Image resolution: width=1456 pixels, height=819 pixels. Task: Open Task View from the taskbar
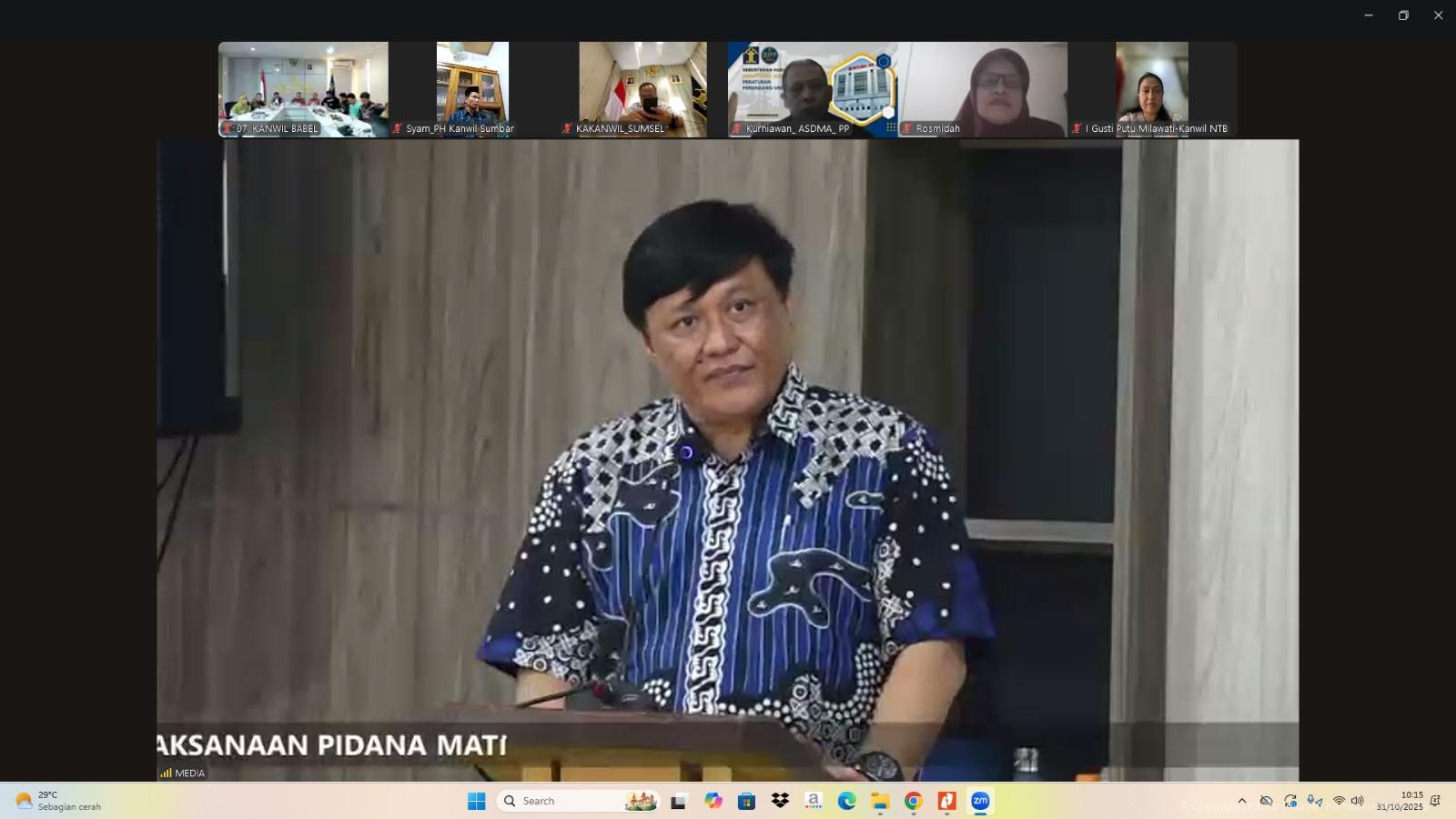[678, 801]
